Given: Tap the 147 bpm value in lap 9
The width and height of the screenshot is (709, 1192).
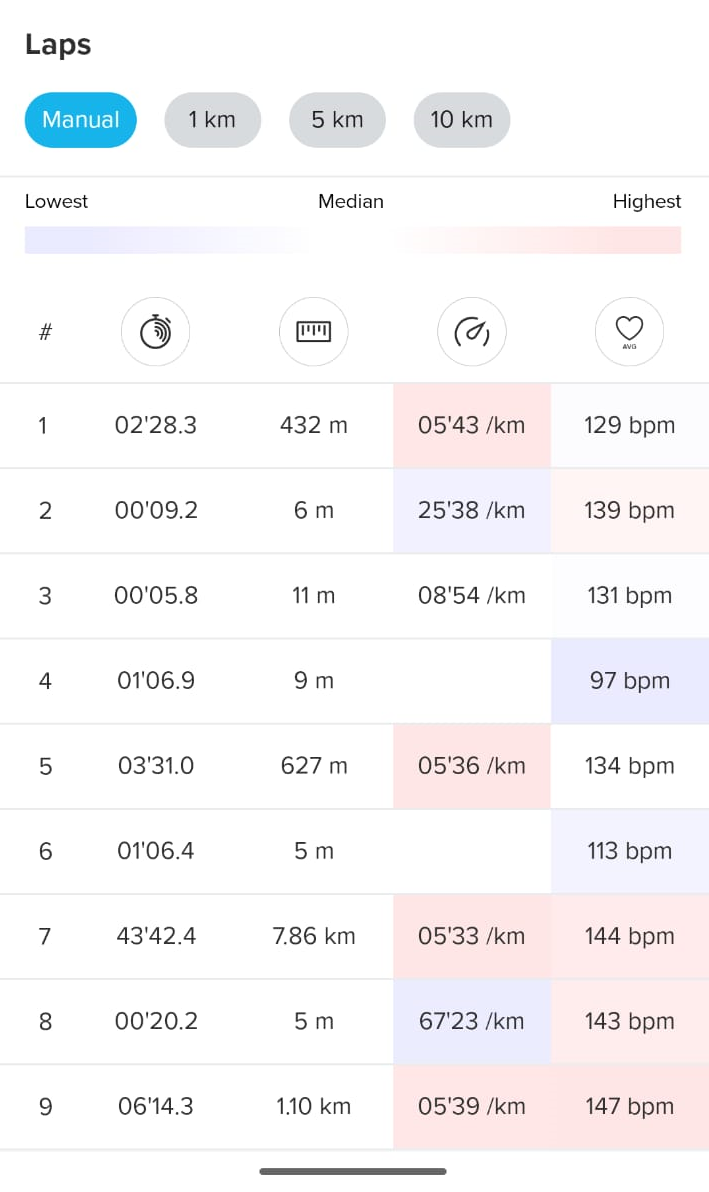Looking at the screenshot, I should pyautogui.click(x=629, y=1106).
